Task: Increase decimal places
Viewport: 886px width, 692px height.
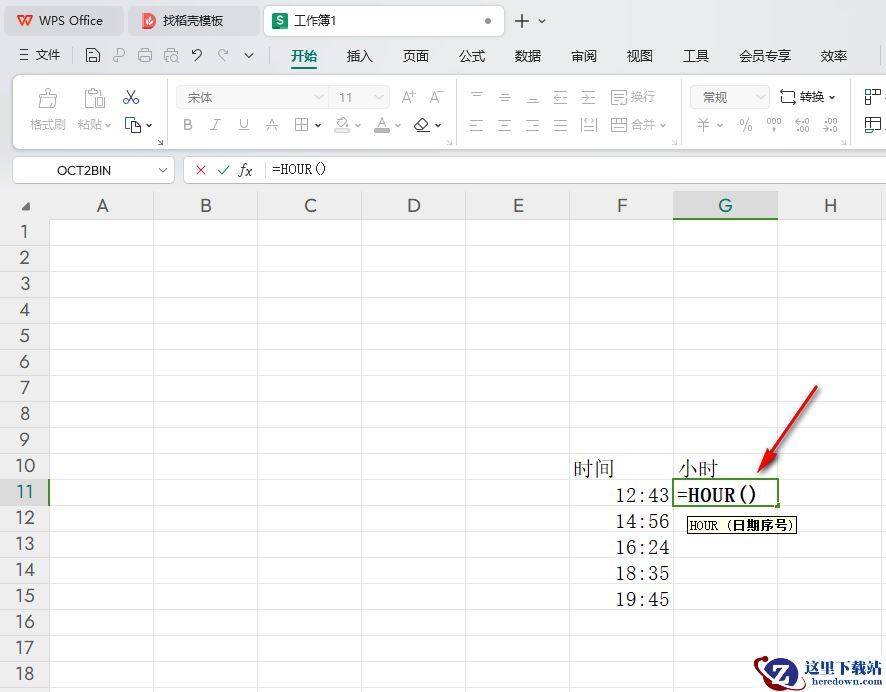Action: point(802,125)
